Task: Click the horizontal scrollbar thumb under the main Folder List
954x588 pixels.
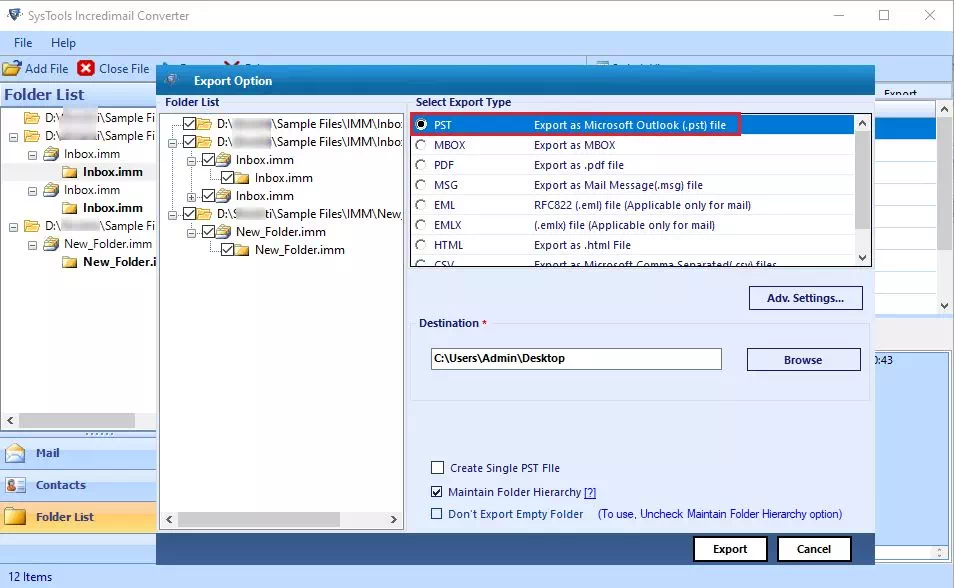Action: 77,421
